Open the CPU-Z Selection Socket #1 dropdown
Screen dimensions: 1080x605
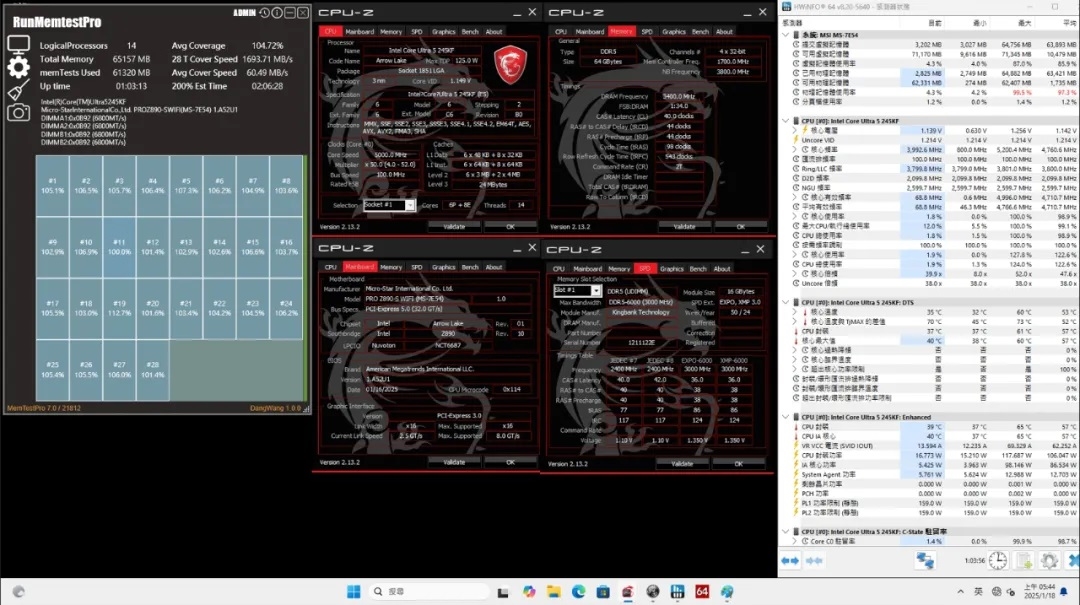pos(389,205)
